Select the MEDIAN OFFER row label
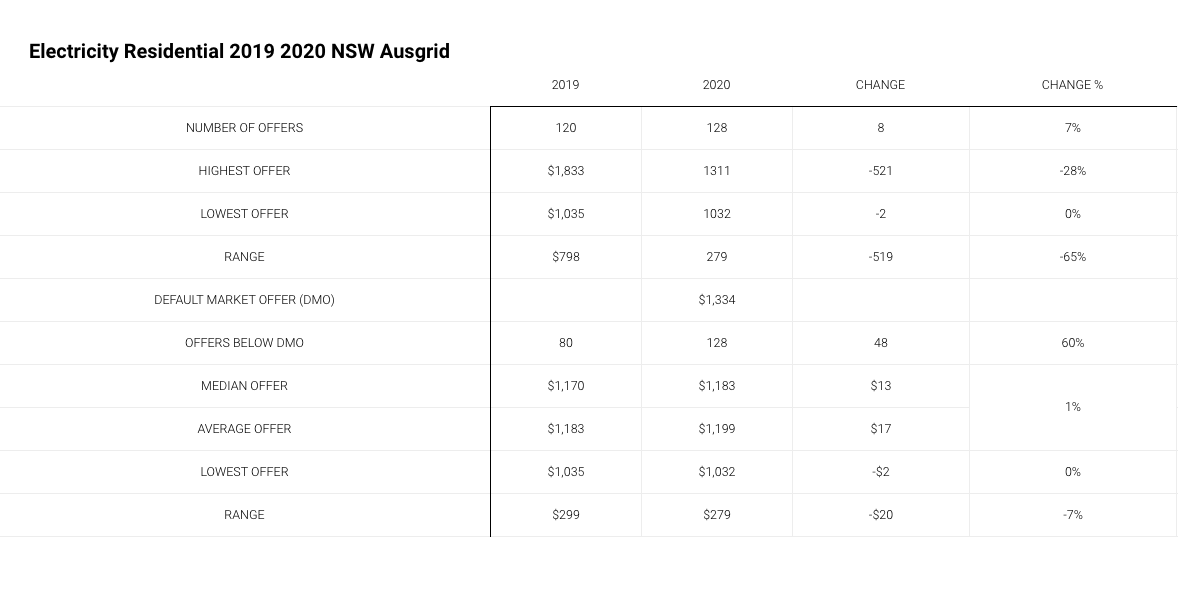Screen dimensions: 1178x590 244,386
